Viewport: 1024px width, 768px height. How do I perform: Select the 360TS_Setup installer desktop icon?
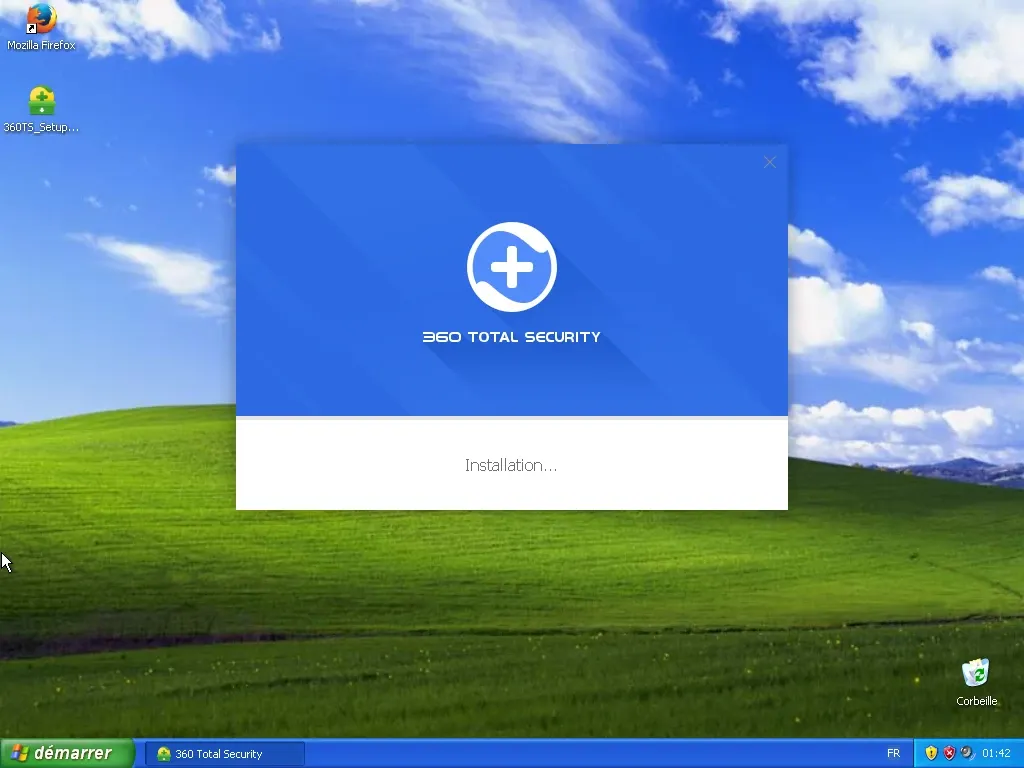[x=41, y=109]
